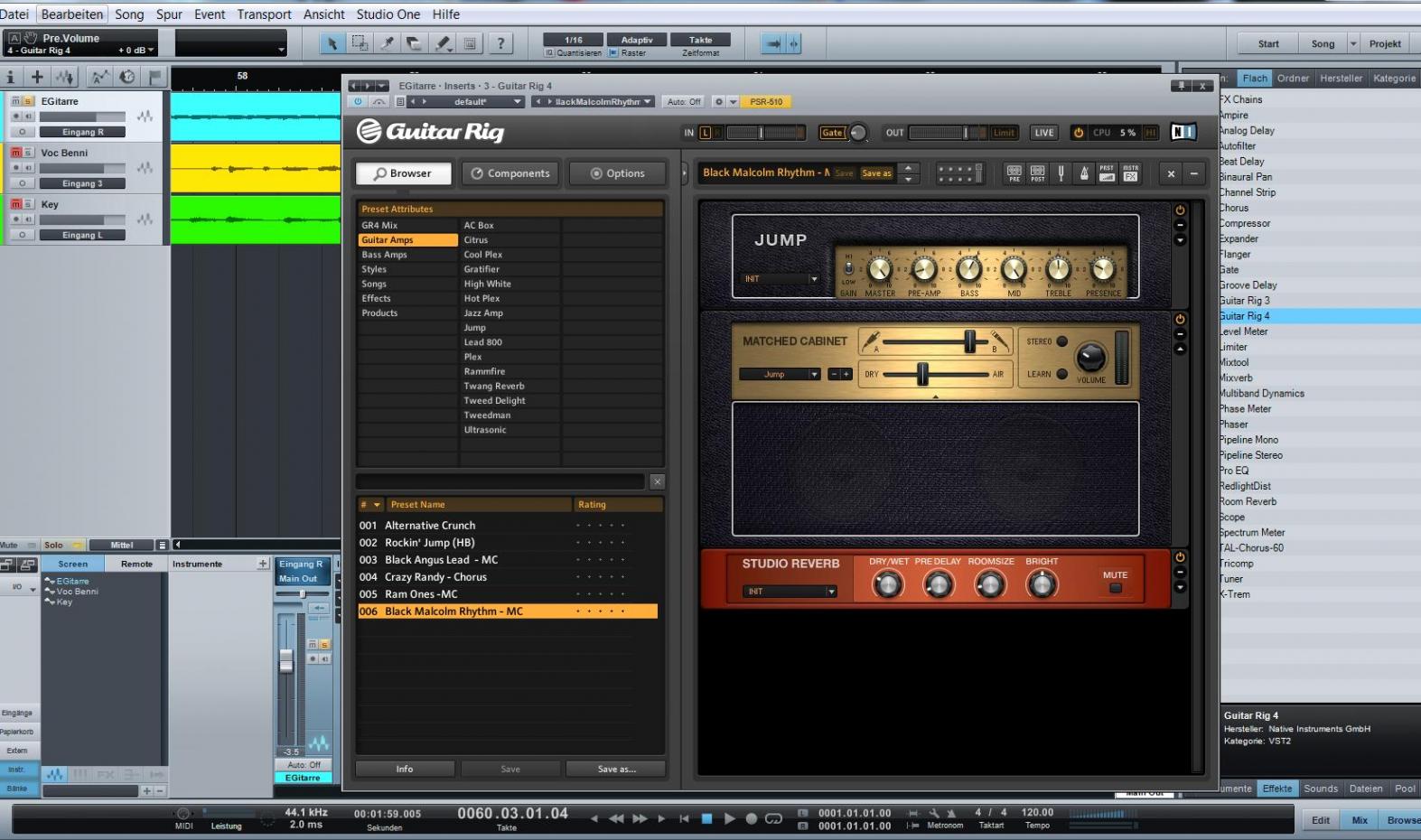1421x840 pixels.
Task: Select the Arrow tool in the toolbar
Action: click(x=332, y=43)
